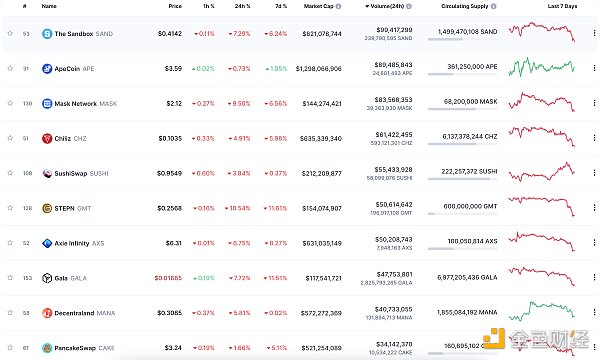Open three-dot menu for Mask Network row

(x=594, y=103)
